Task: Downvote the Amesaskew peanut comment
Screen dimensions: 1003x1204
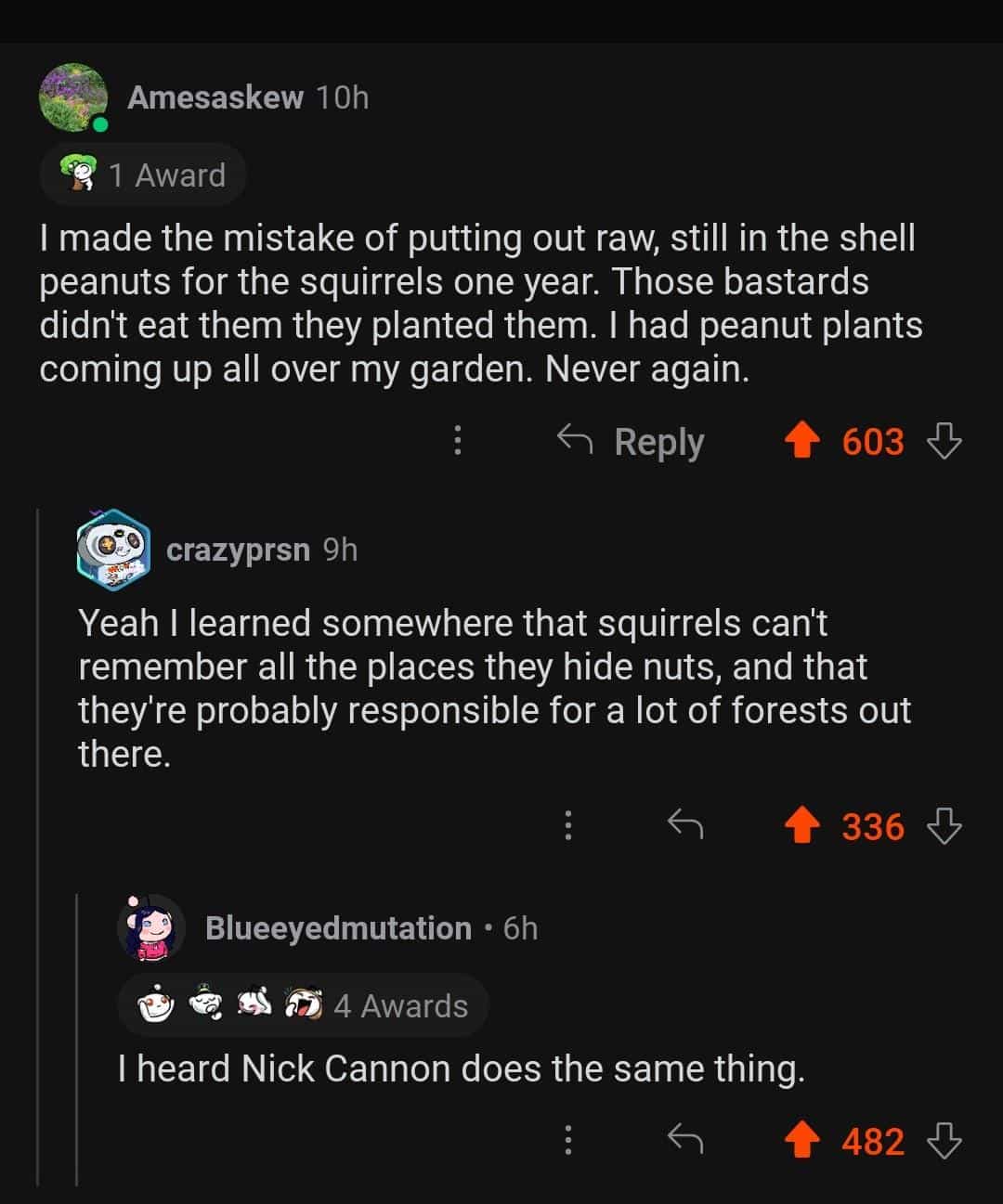Action: click(944, 441)
